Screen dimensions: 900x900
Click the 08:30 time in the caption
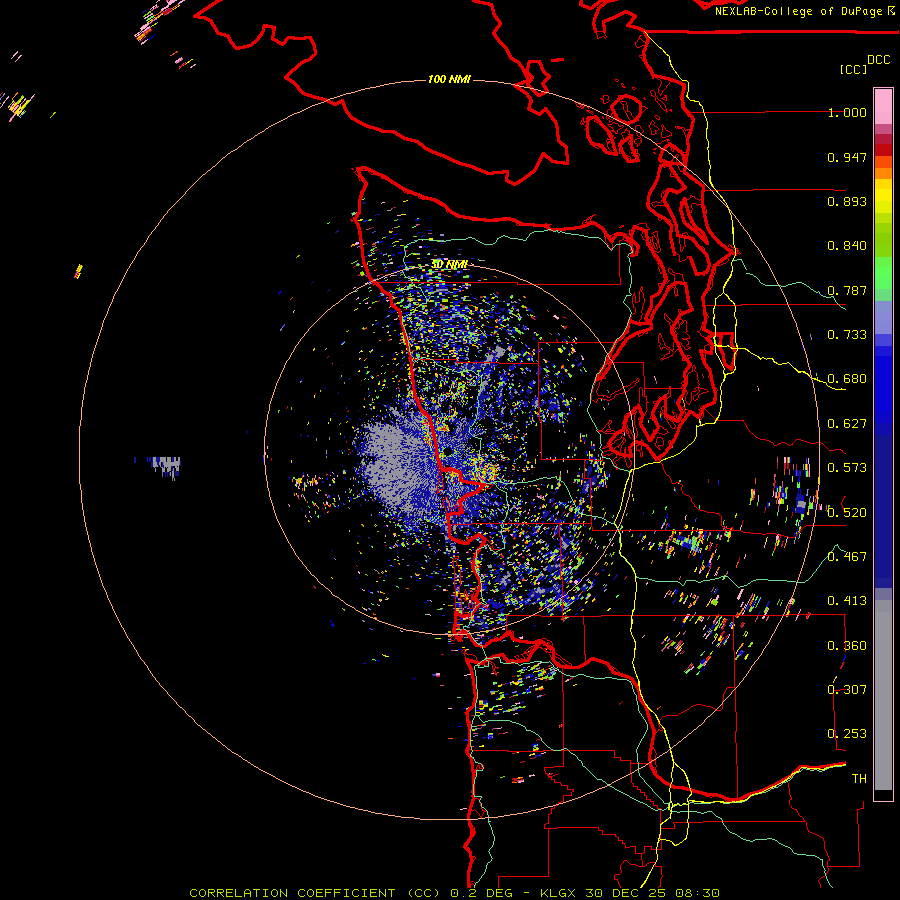coord(698,893)
